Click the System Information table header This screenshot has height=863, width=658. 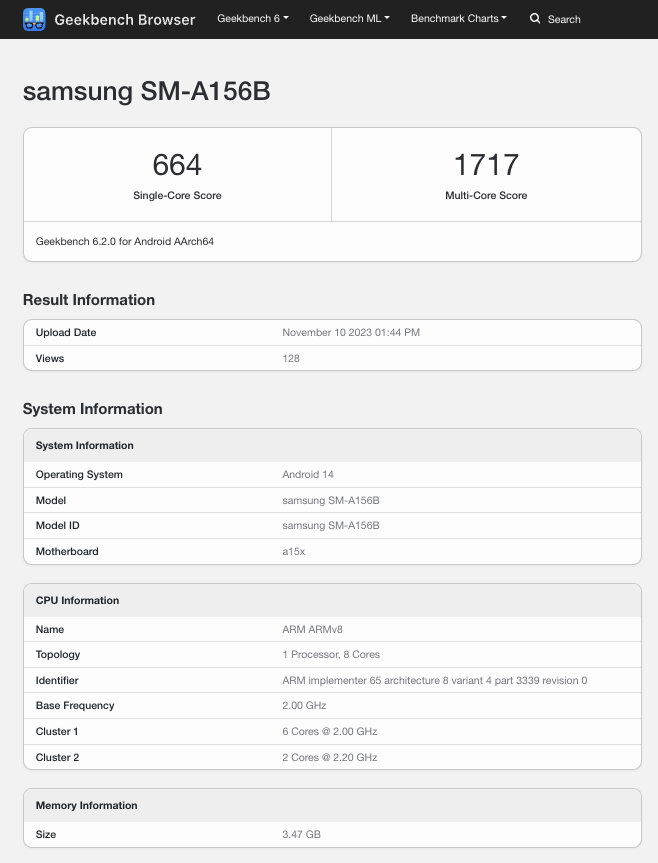(x=332, y=445)
